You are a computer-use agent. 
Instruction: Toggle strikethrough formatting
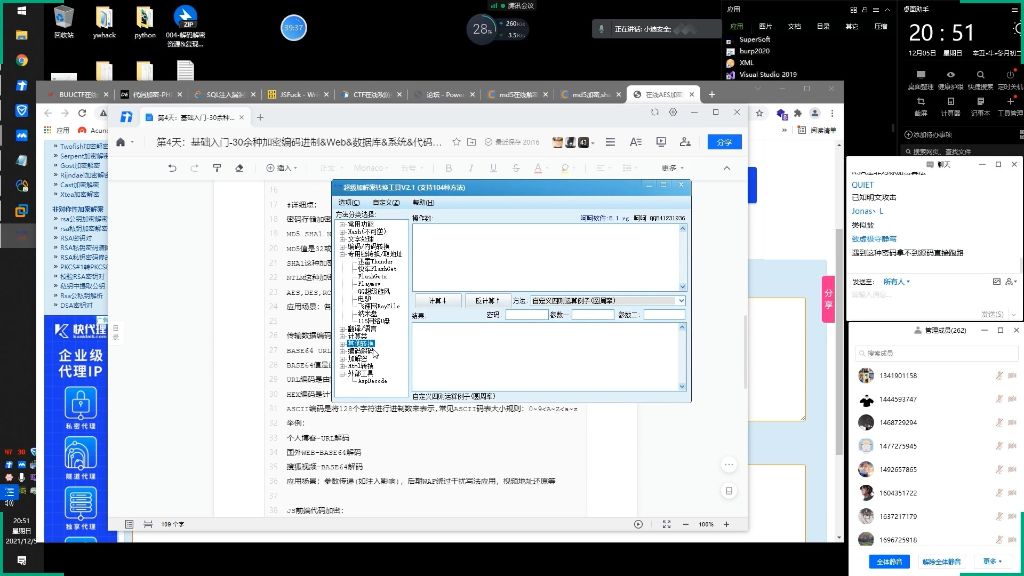tap(515, 168)
